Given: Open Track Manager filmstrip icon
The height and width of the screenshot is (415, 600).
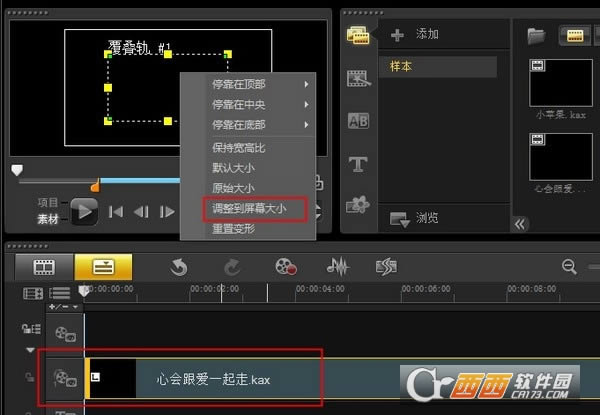Looking at the screenshot, I should [33, 294].
